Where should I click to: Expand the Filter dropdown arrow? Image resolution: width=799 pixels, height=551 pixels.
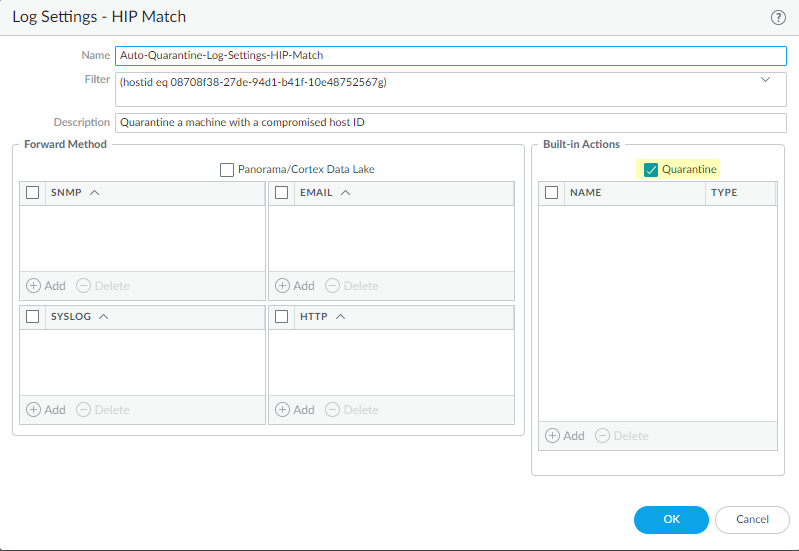click(766, 79)
